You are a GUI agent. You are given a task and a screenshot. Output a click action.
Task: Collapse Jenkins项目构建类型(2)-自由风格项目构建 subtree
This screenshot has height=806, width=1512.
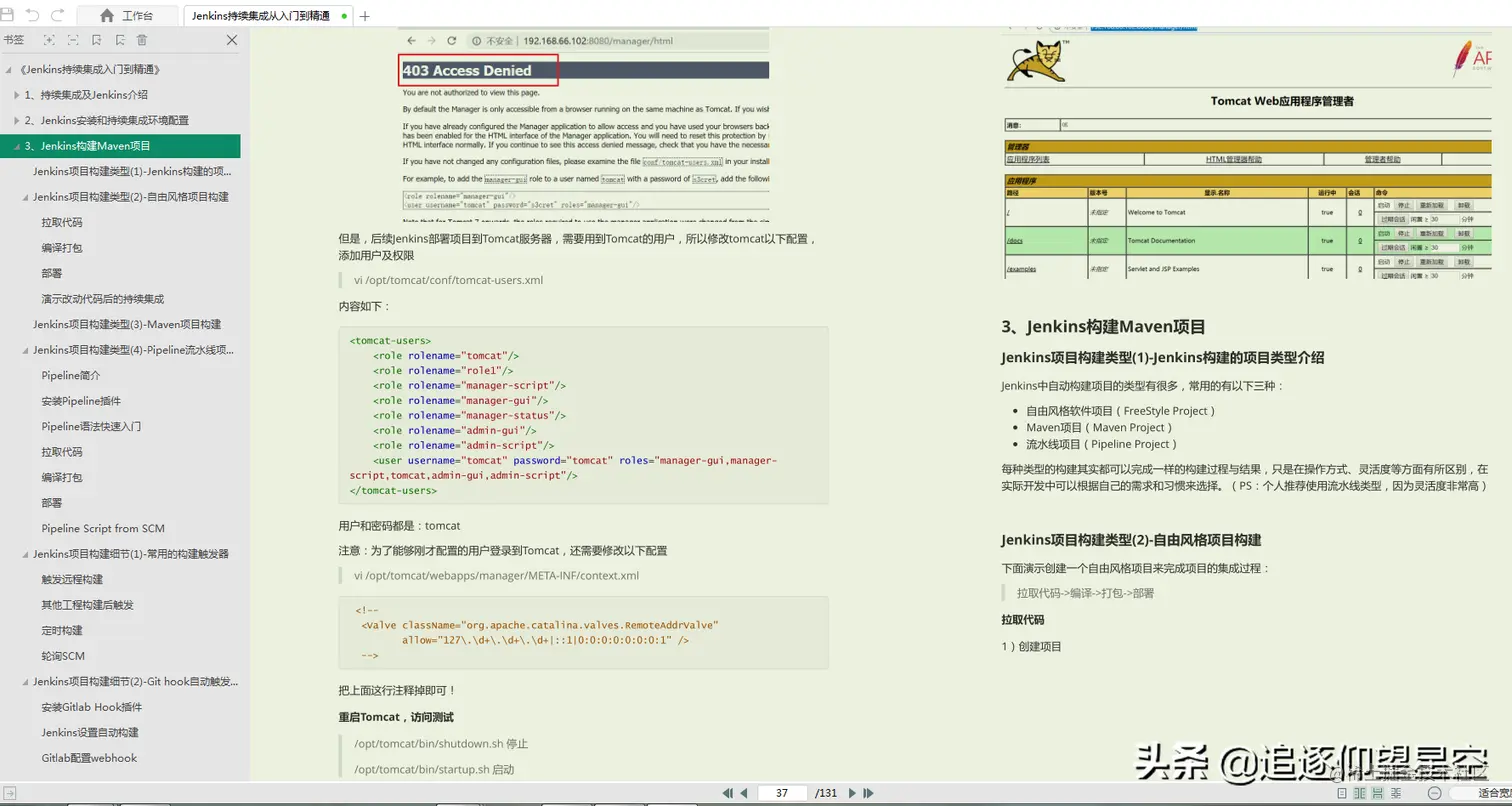pos(24,197)
